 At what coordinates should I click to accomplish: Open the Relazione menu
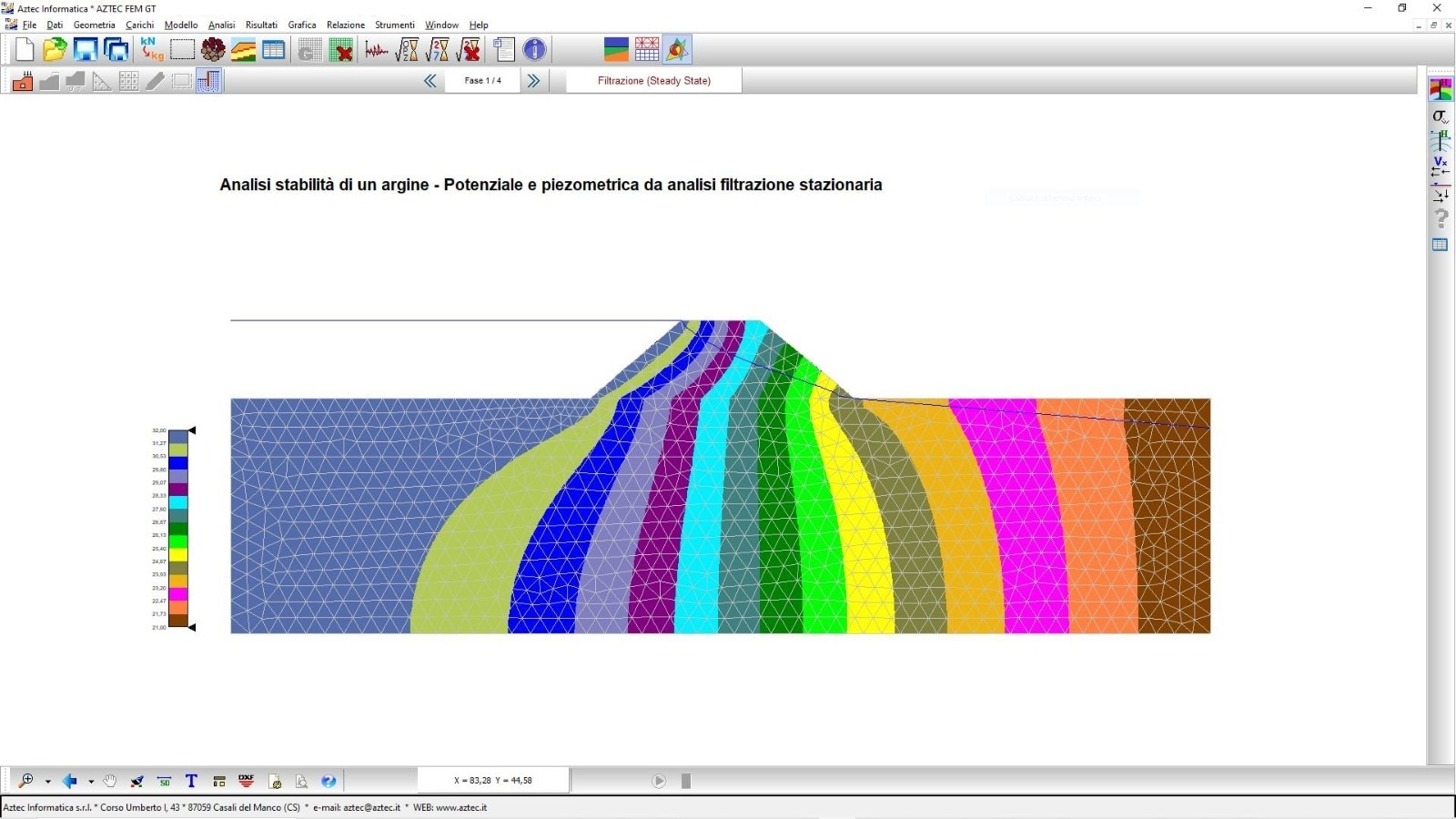point(346,25)
